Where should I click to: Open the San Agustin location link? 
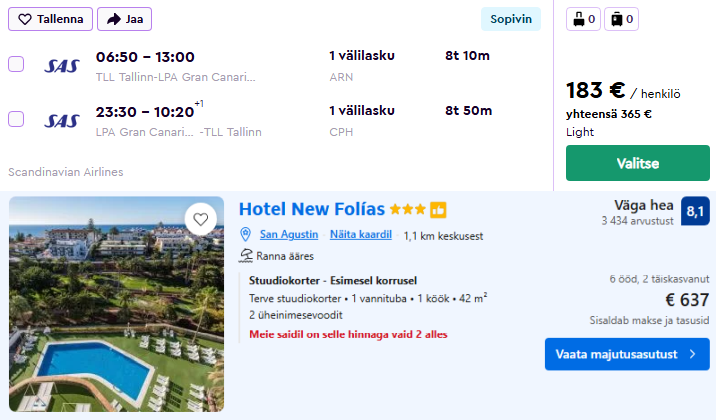pos(289,235)
